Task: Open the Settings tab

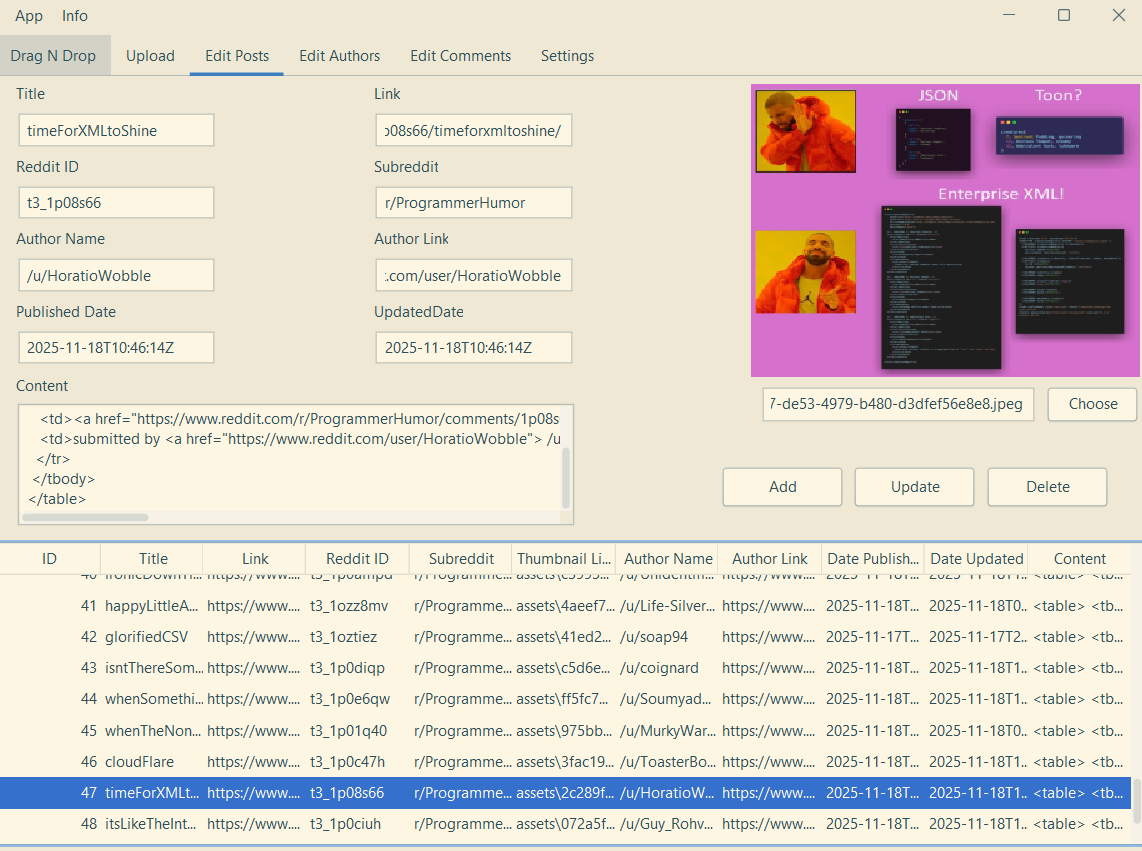Action: (567, 55)
